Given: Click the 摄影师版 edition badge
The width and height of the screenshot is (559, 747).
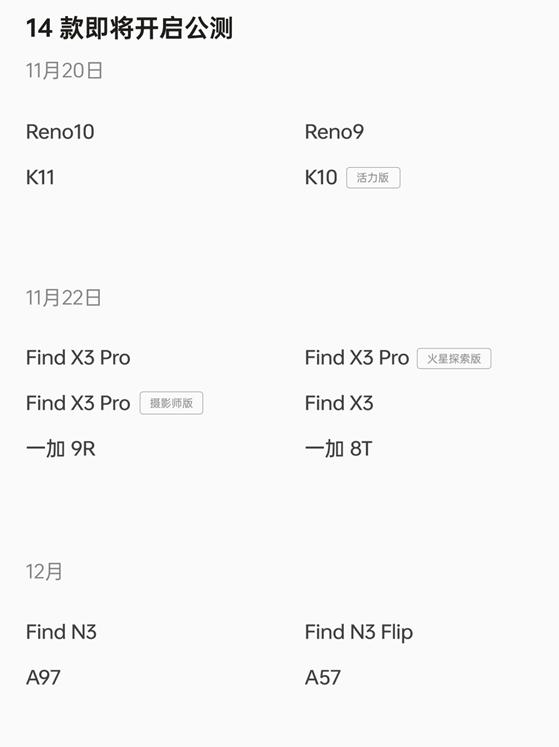Looking at the screenshot, I should point(172,403).
